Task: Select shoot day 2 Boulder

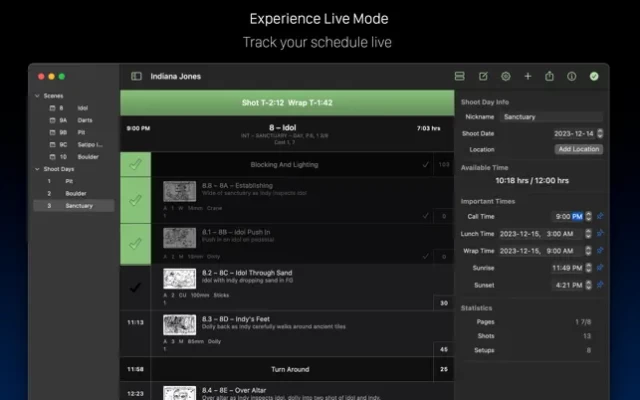Action: 76,193
